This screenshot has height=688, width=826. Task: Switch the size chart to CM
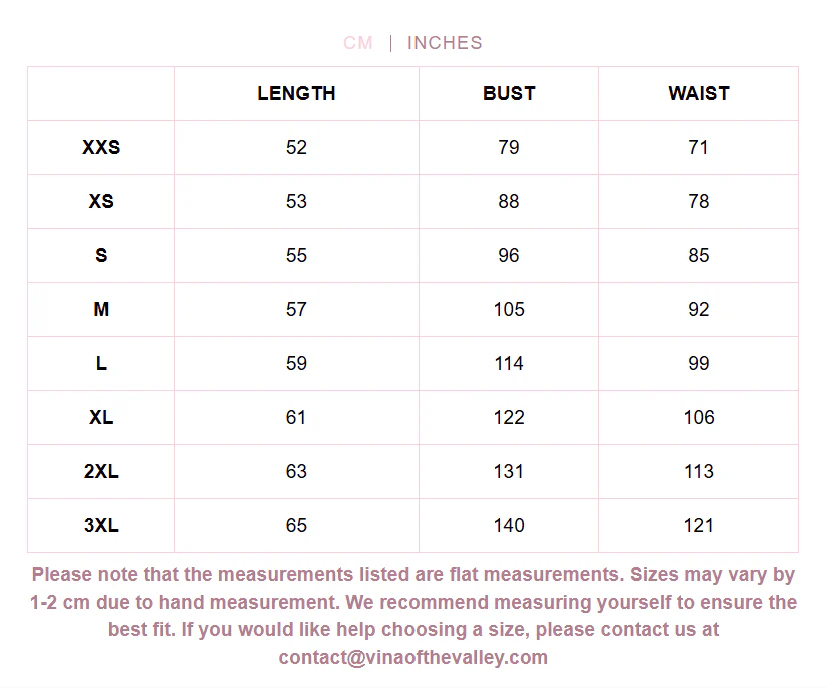pos(358,43)
